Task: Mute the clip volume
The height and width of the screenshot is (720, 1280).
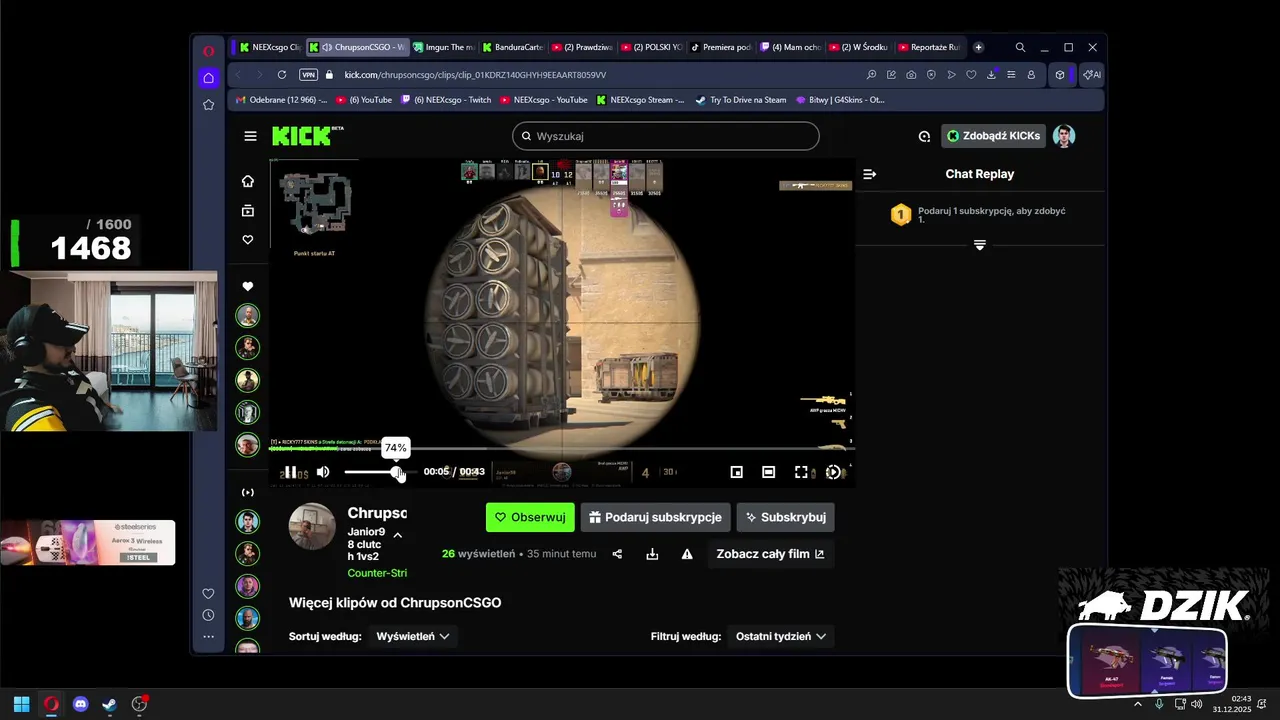Action: [323, 472]
